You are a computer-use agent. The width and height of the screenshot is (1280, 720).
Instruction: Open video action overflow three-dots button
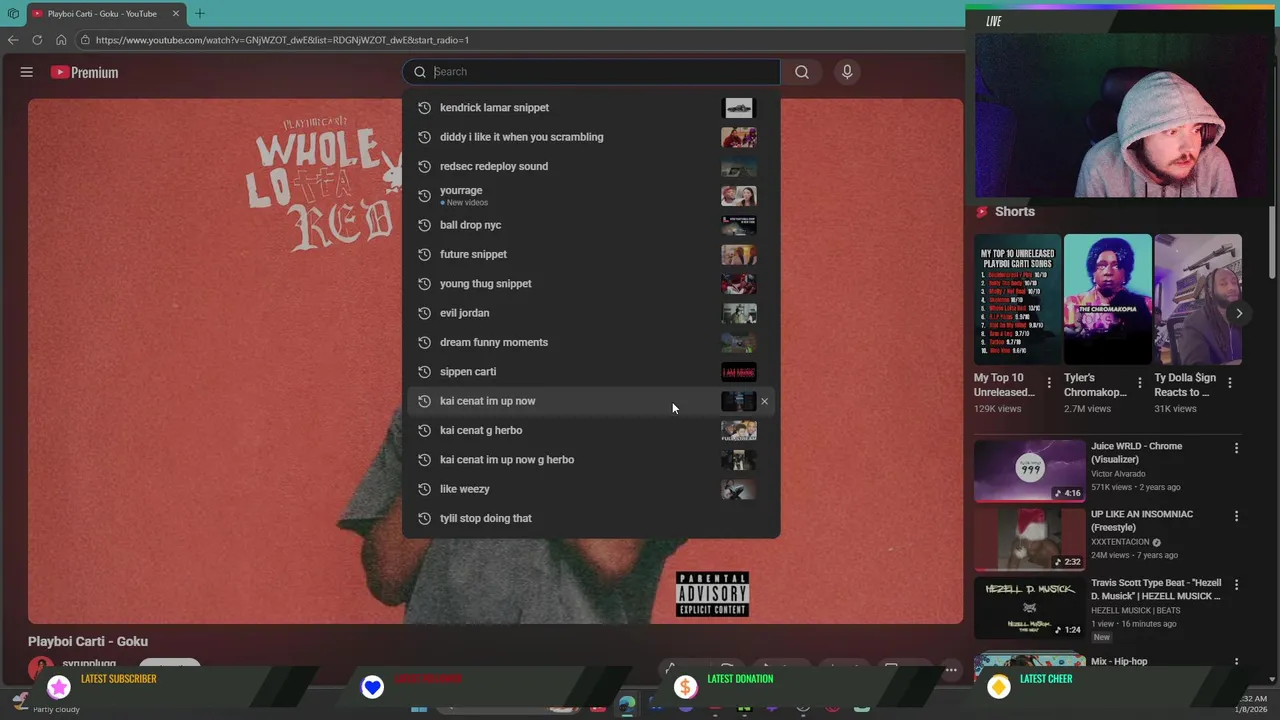pyautogui.click(x=951, y=670)
